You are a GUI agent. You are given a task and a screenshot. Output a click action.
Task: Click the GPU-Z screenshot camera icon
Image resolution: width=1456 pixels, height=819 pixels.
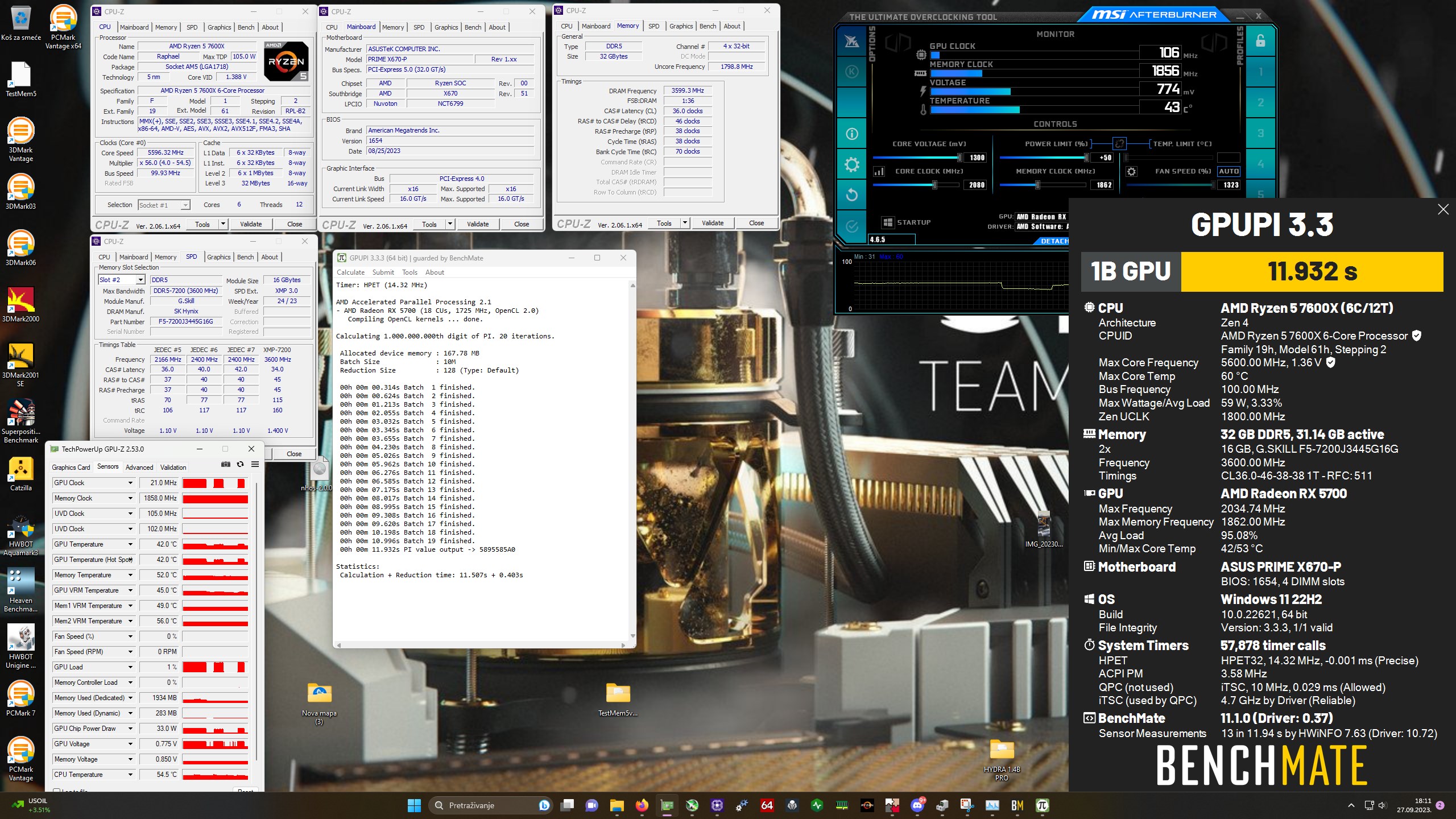point(226,465)
